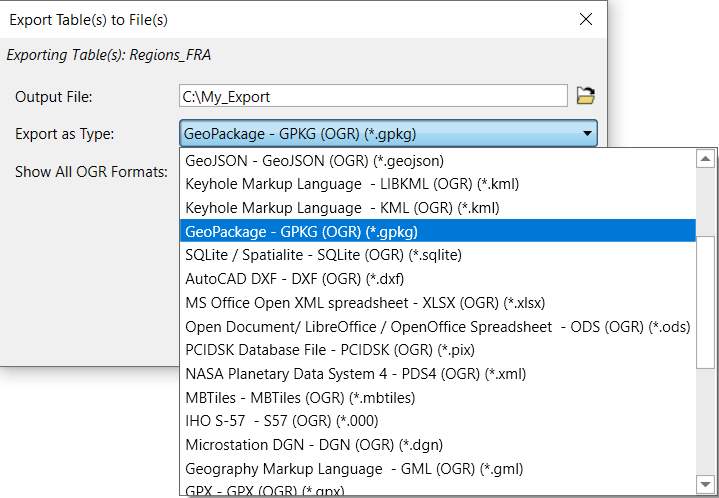The image size is (719, 498).
Task: Pick the highlighted GeoPackage GPKG list entry
Action: [438, 231]
